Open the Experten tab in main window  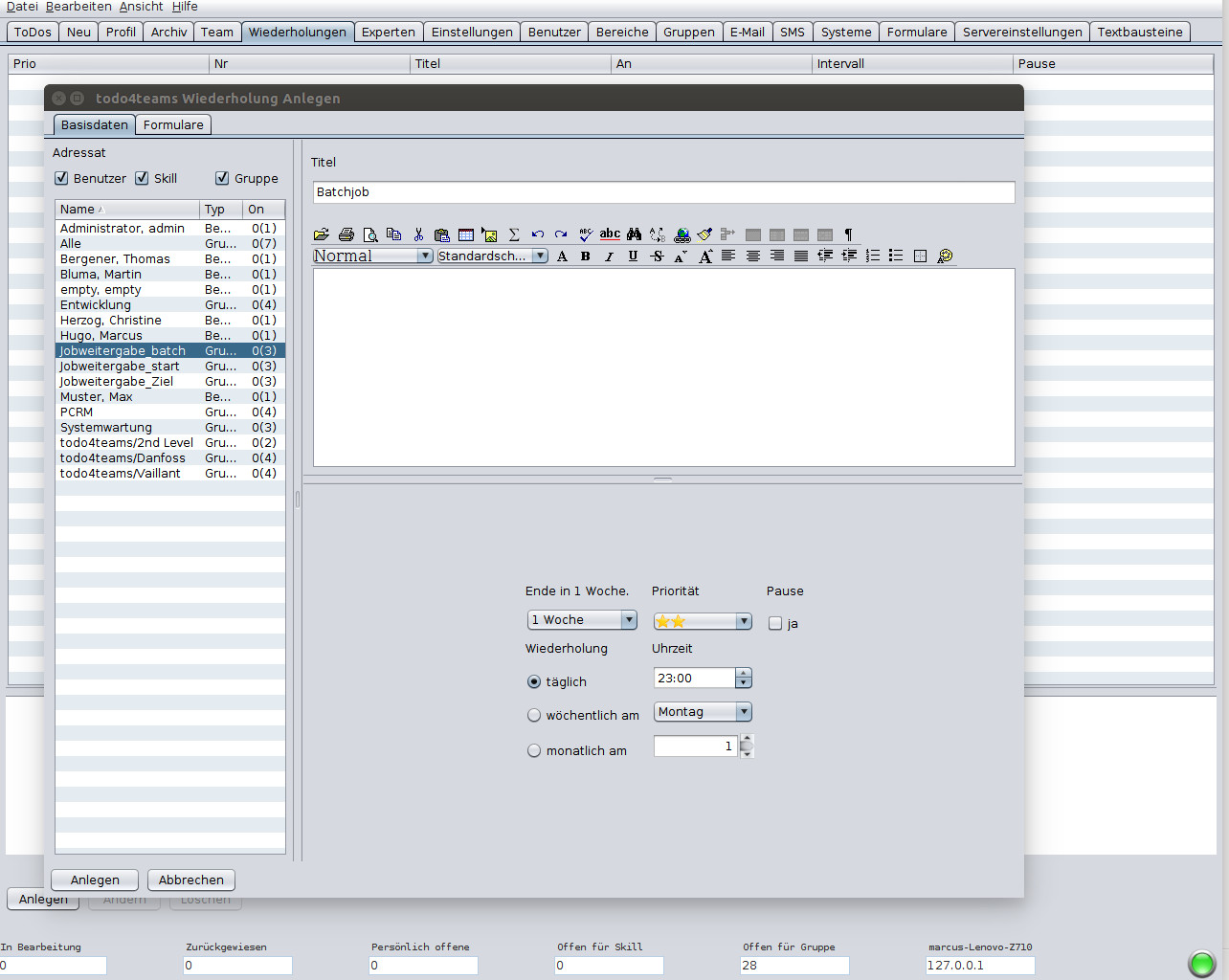pos(389,32)
